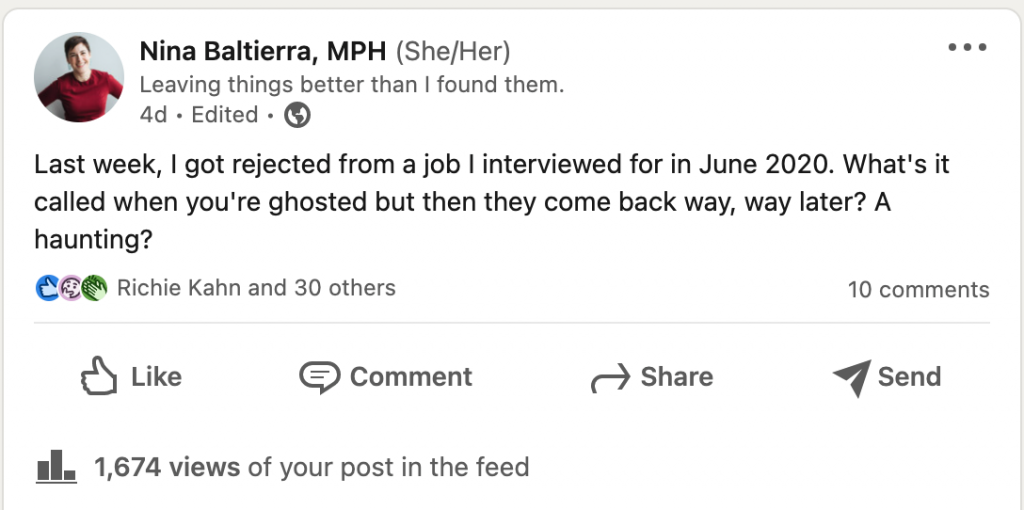Viewport: 1024px width, 510px height.
Task: View Richie Kahn and 30 others reactions
Action: click(256, 288)
